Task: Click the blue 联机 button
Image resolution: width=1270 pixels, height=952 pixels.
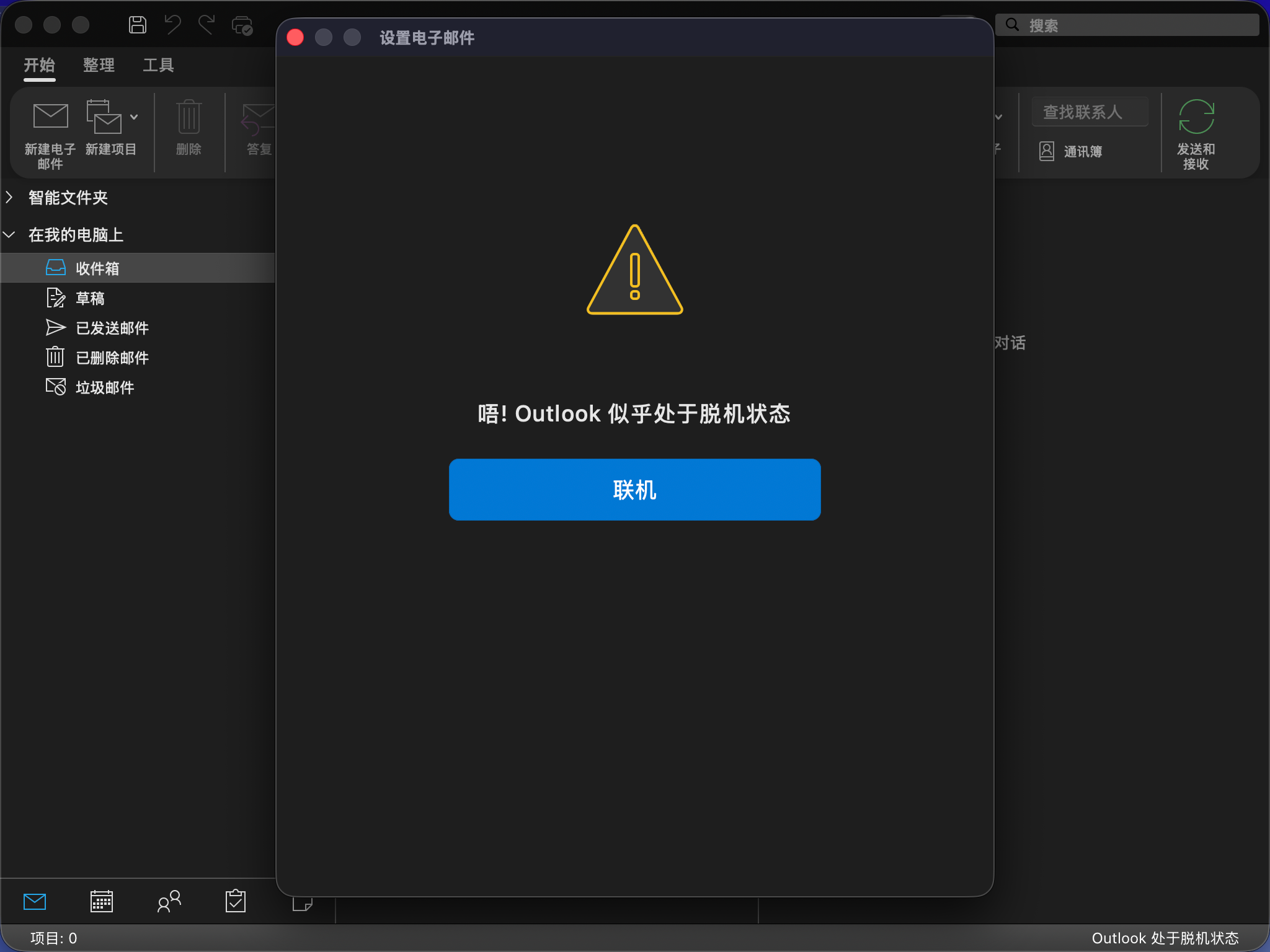Action: coord(635,490)
